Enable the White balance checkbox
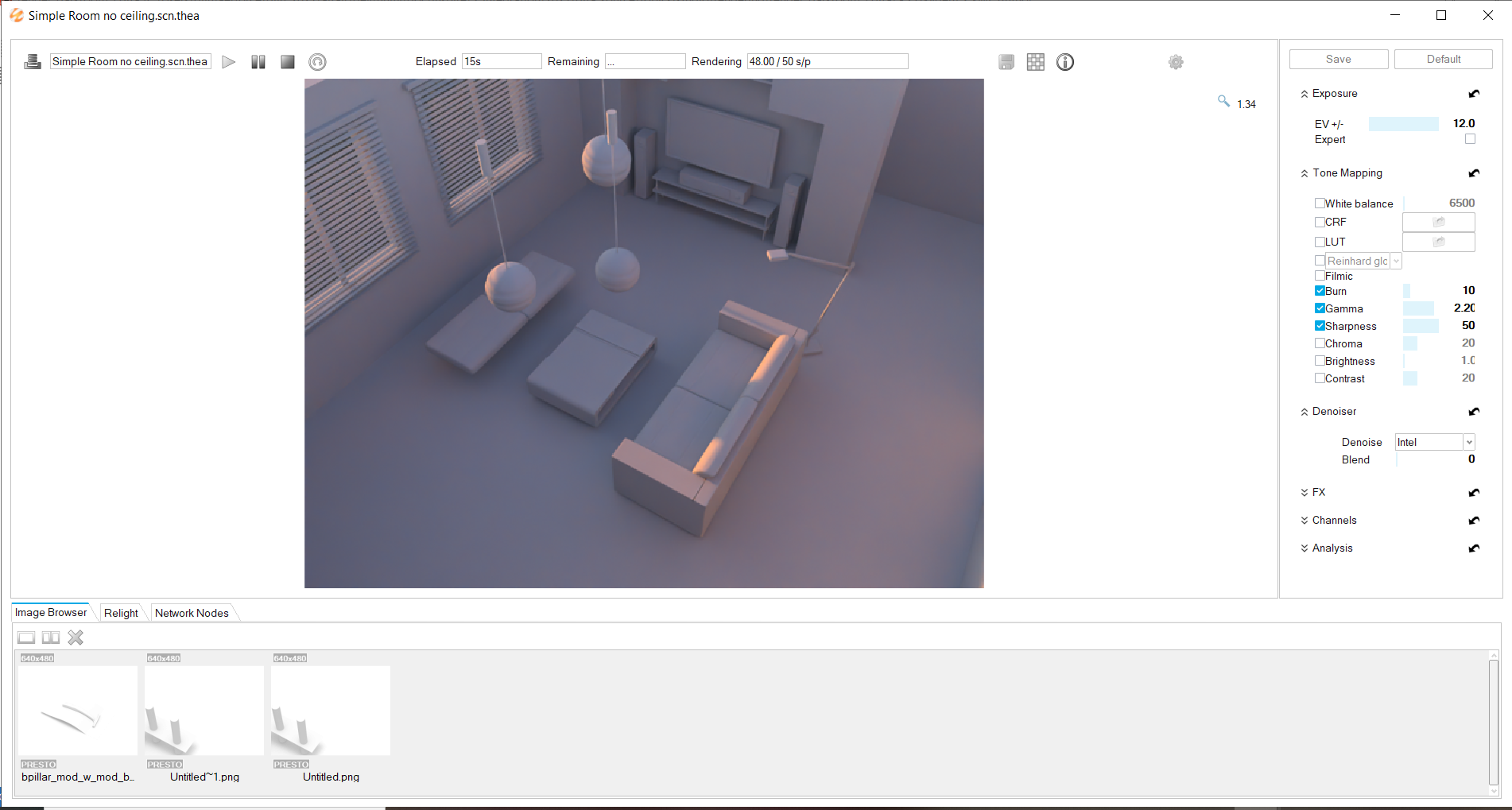 [1320, 203]
